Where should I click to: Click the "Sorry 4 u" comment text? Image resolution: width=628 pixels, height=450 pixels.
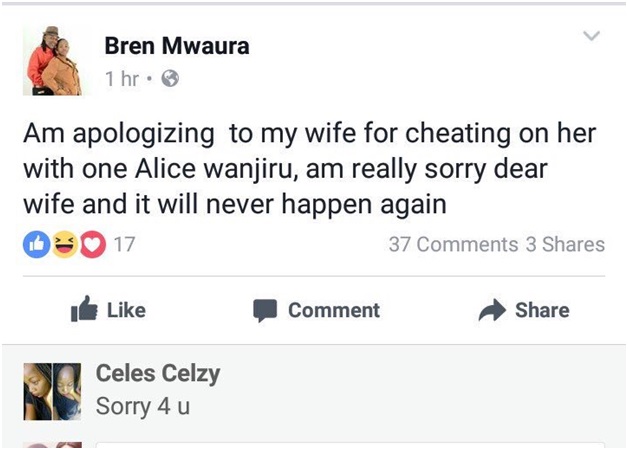(143, 406)
